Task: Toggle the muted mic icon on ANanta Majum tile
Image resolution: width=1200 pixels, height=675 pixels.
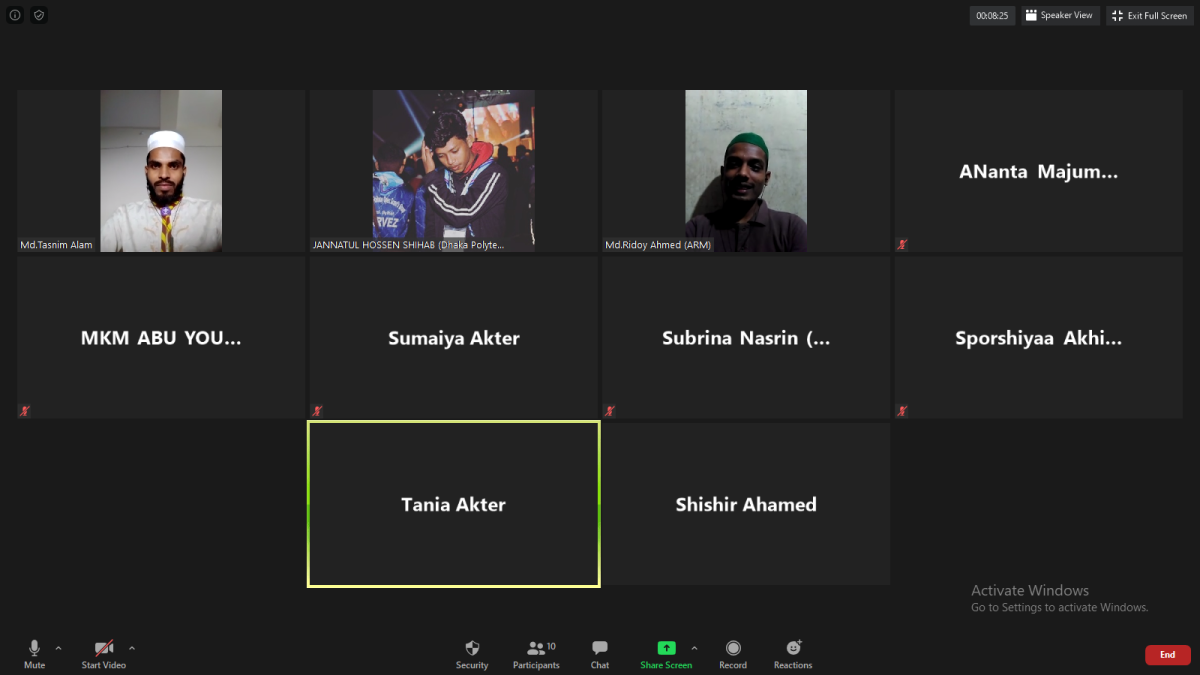Action: 901,243
